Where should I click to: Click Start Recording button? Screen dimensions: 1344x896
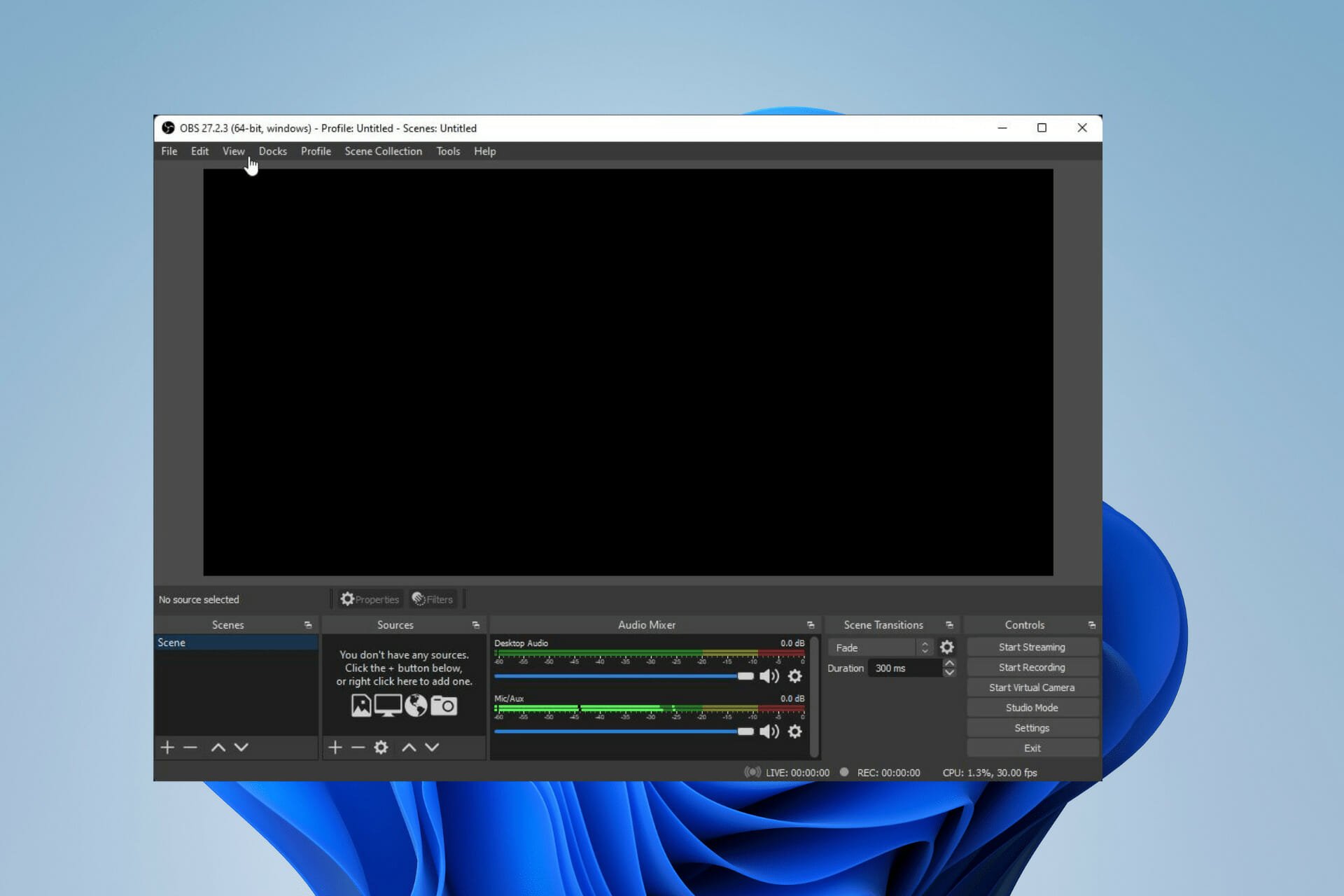pos(1032,667)
